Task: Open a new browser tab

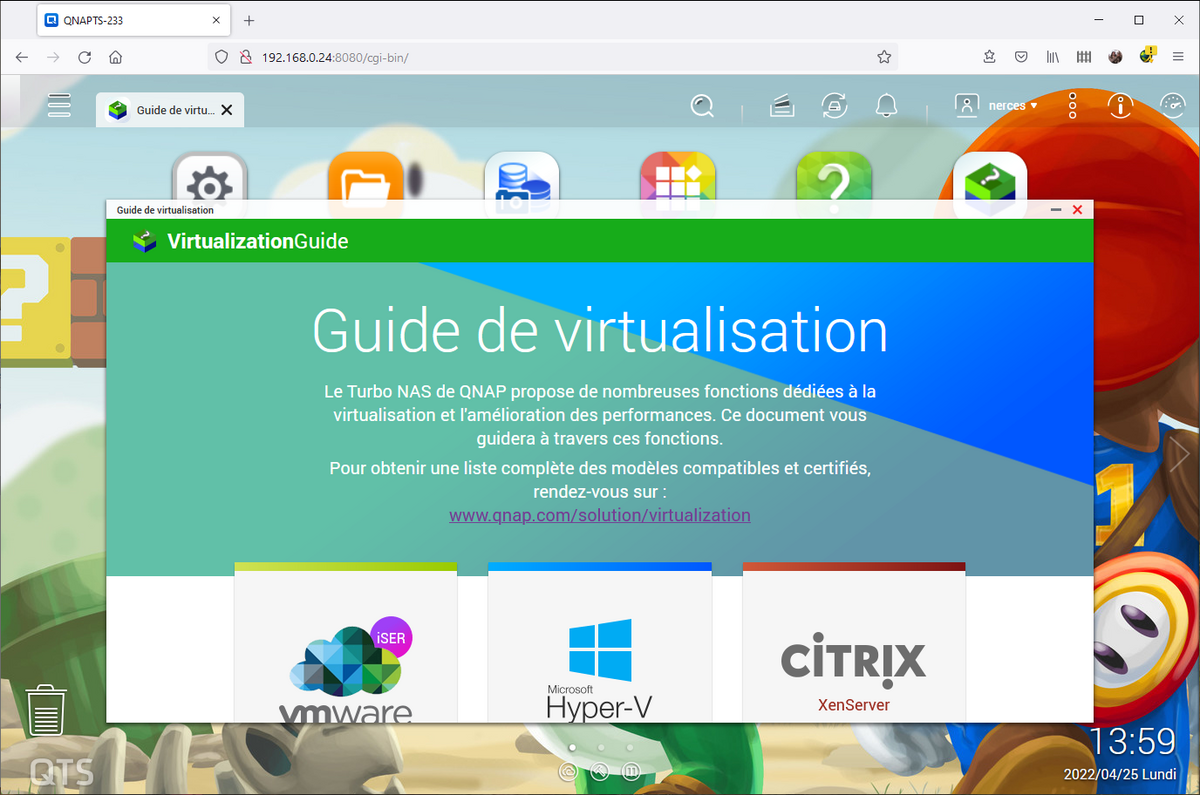Action: tap(250, 20)
